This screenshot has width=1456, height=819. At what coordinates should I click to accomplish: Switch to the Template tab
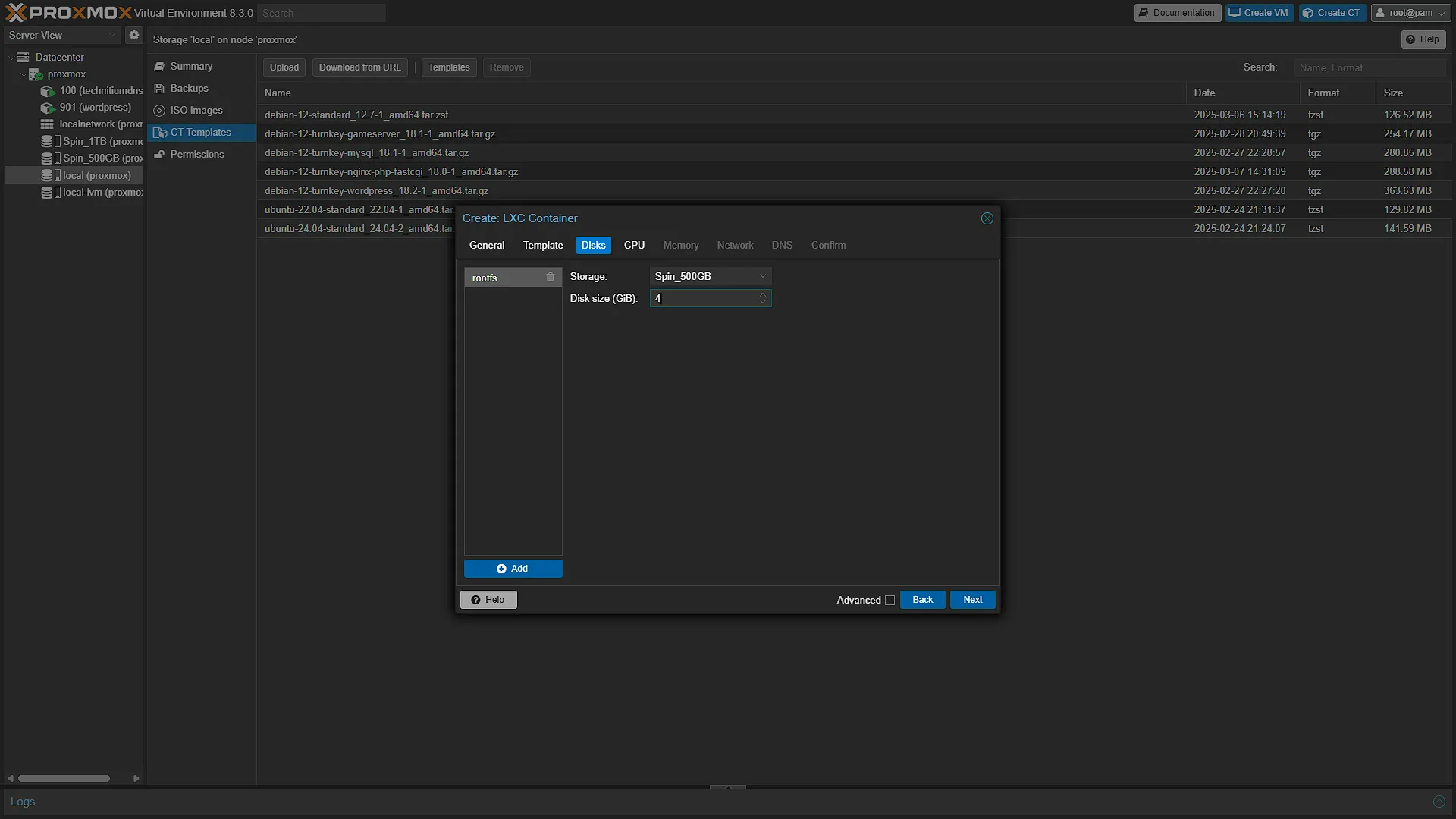[543, 245]
